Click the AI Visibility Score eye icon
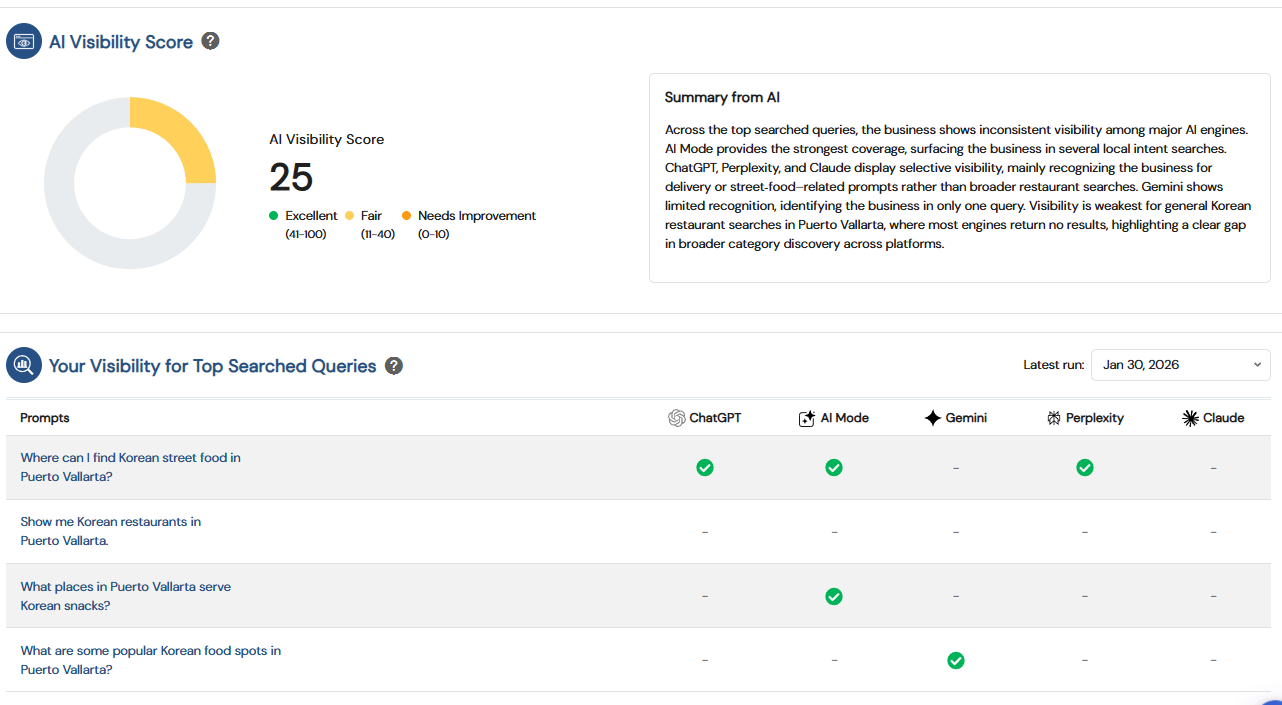This screenshot has height=705, width=1282. (x=24, y=42)
